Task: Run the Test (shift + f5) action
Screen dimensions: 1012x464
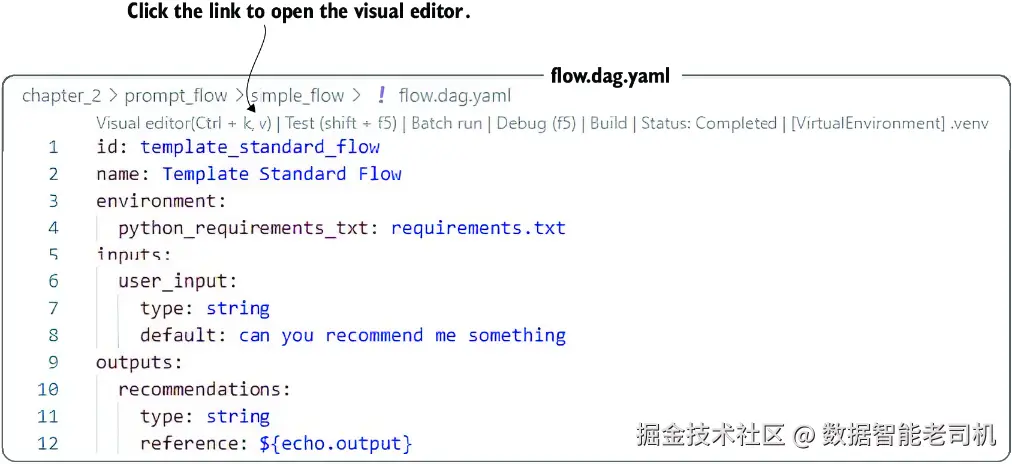Action: tap(341, 123)
